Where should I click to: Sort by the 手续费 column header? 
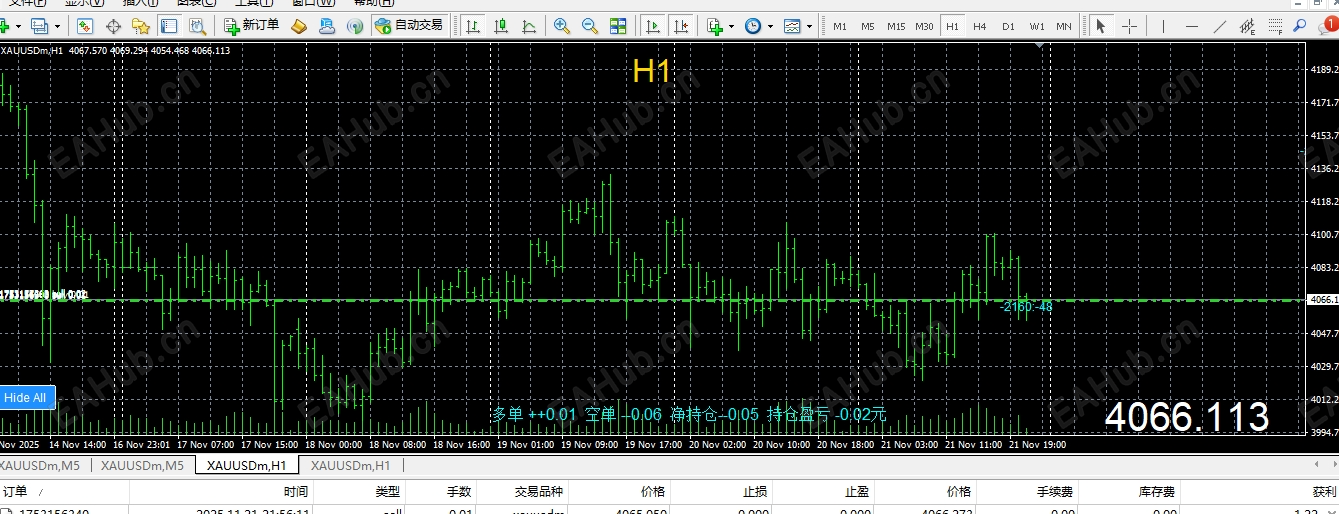(1025, 492)
